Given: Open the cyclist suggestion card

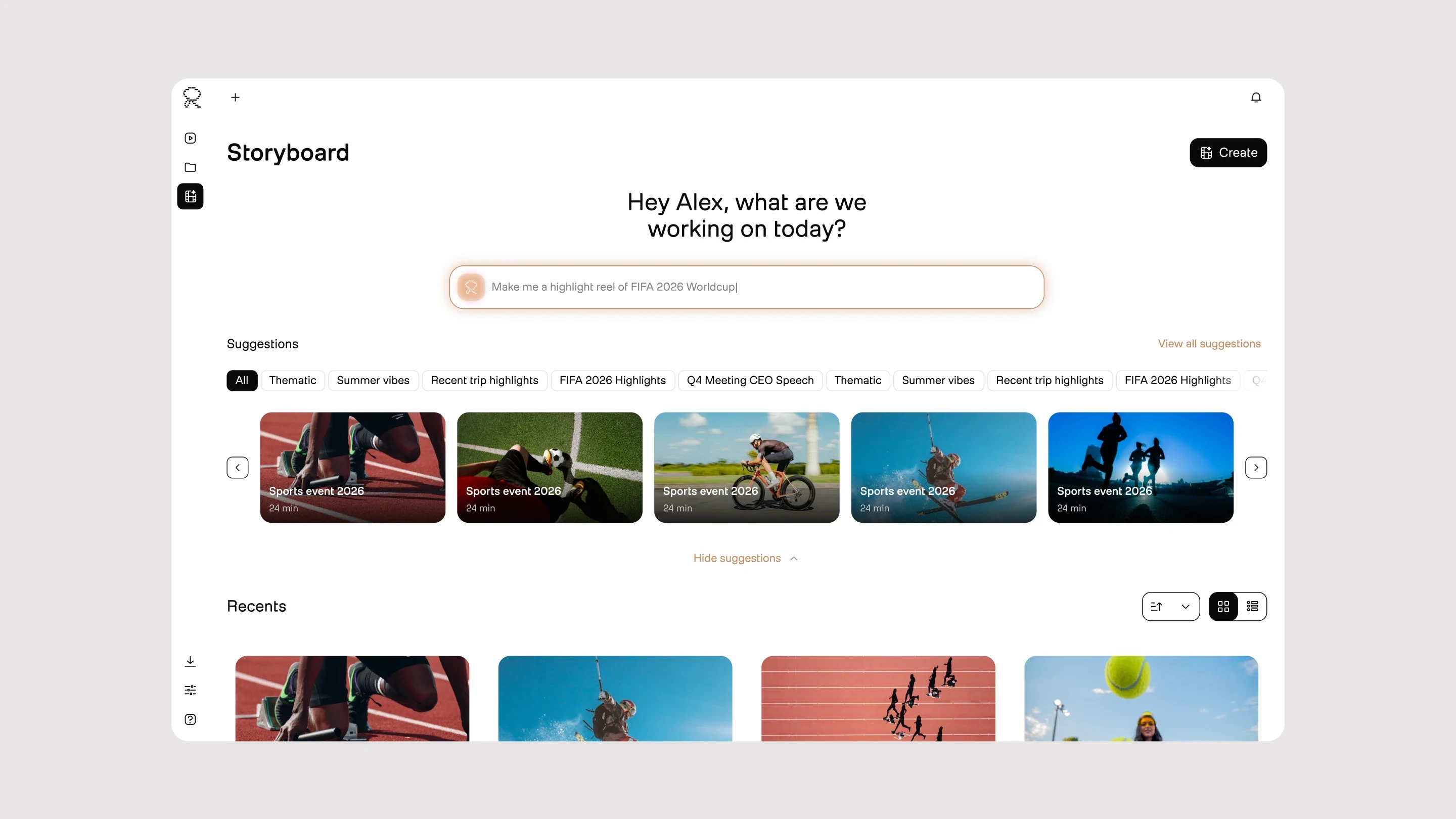Looking at the screenshot, I should (x=747, y=468).
